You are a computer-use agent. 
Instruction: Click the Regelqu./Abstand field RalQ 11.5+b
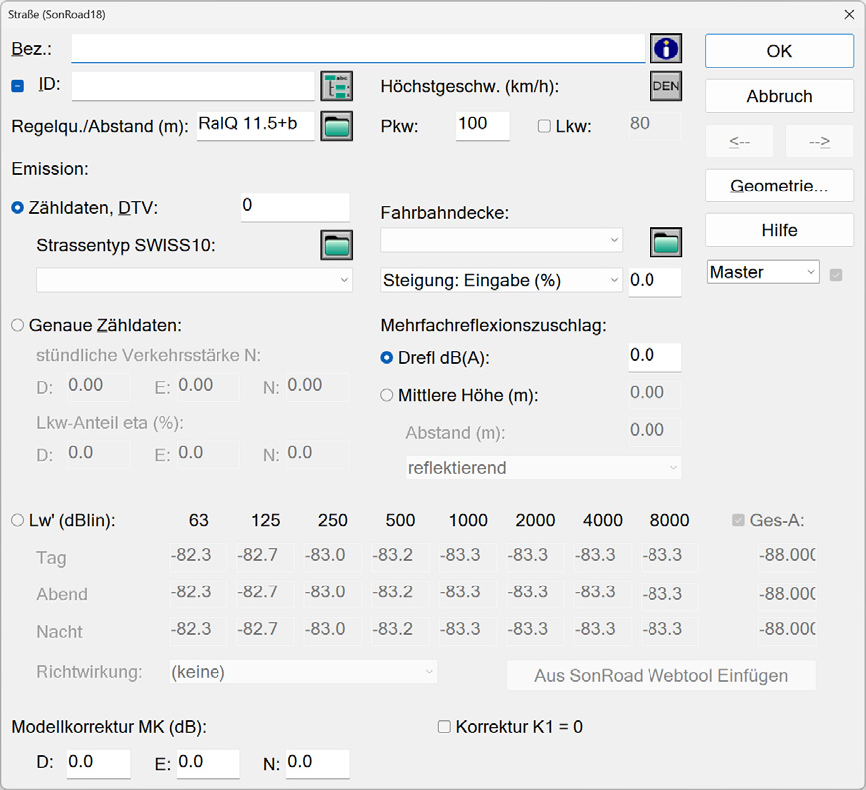[x=256, y=126]
